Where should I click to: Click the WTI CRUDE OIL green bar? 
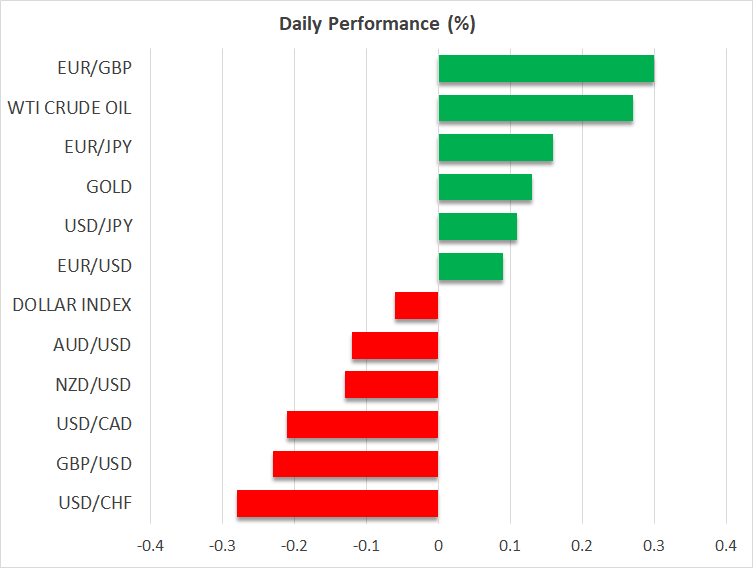535,108
